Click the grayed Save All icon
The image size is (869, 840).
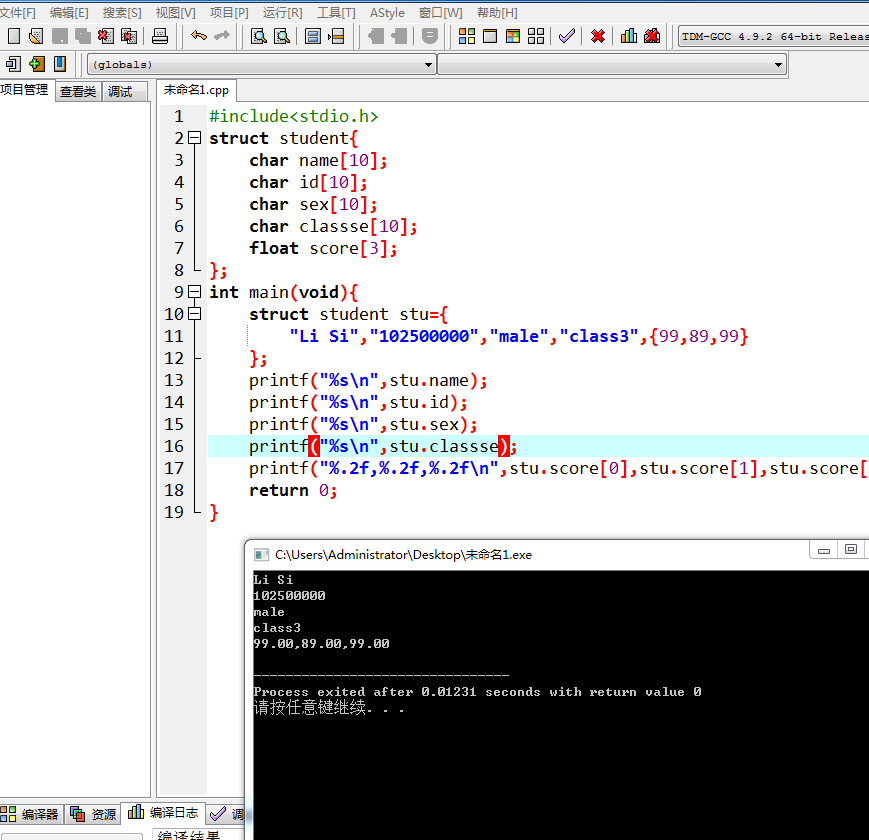tap(83, 37)
